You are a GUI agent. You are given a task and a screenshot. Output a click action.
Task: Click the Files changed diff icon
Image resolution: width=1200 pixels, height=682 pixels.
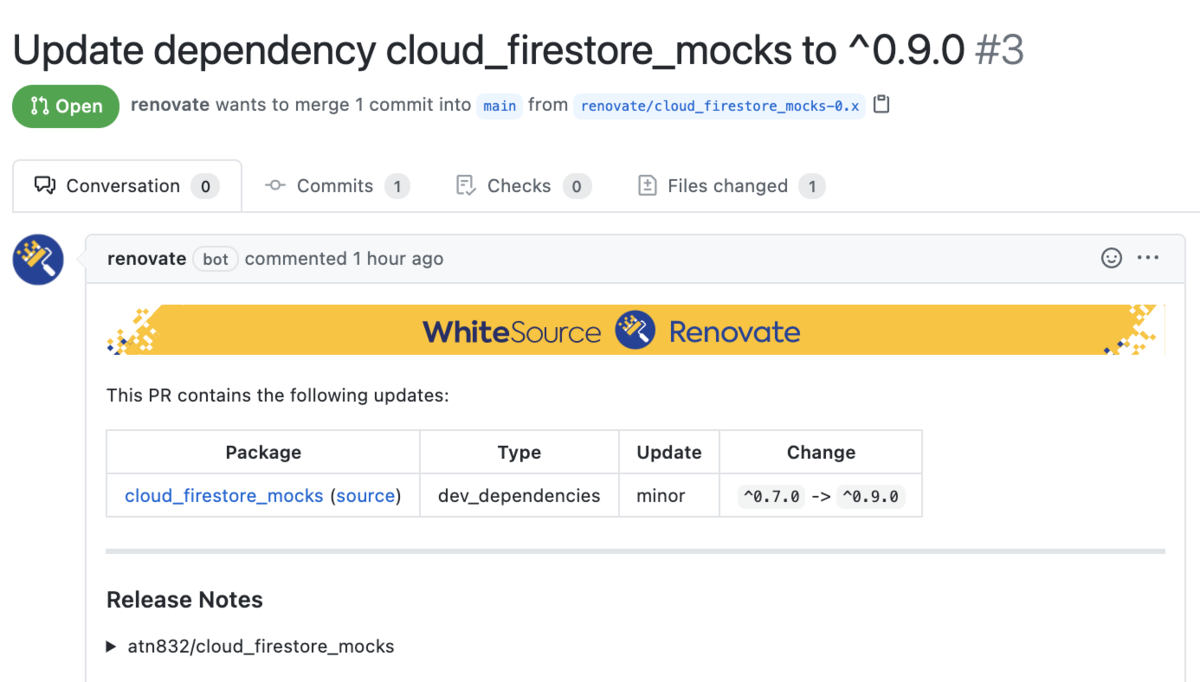(647, 186)
